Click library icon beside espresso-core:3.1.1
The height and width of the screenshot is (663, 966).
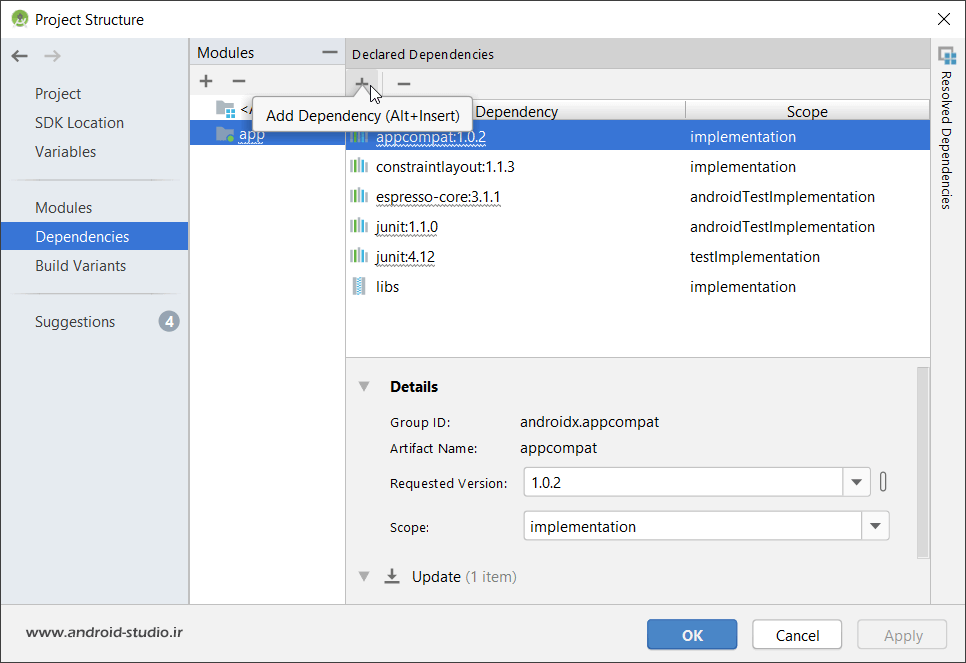coord(359,197)
